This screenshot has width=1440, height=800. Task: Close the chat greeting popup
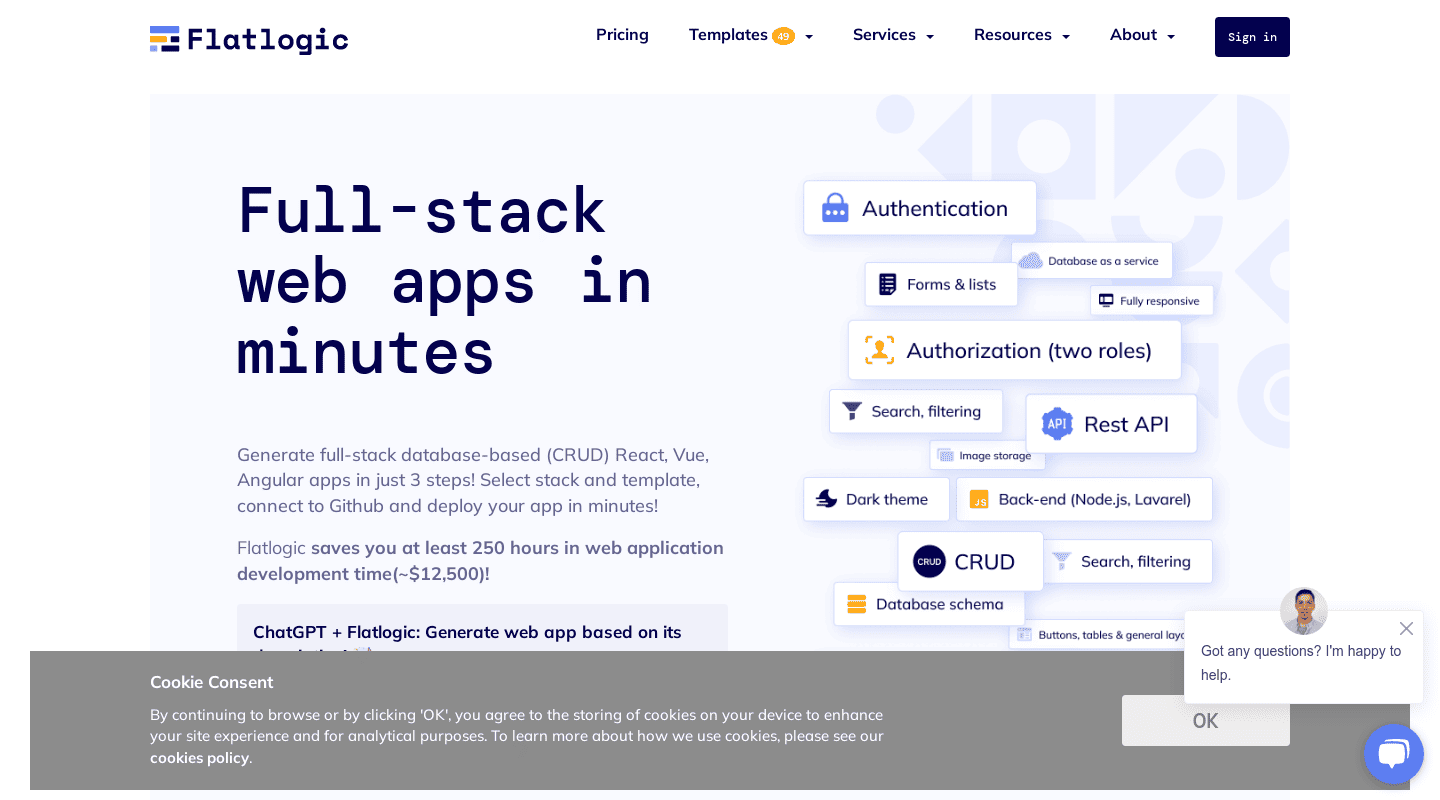coord(1406,628)
